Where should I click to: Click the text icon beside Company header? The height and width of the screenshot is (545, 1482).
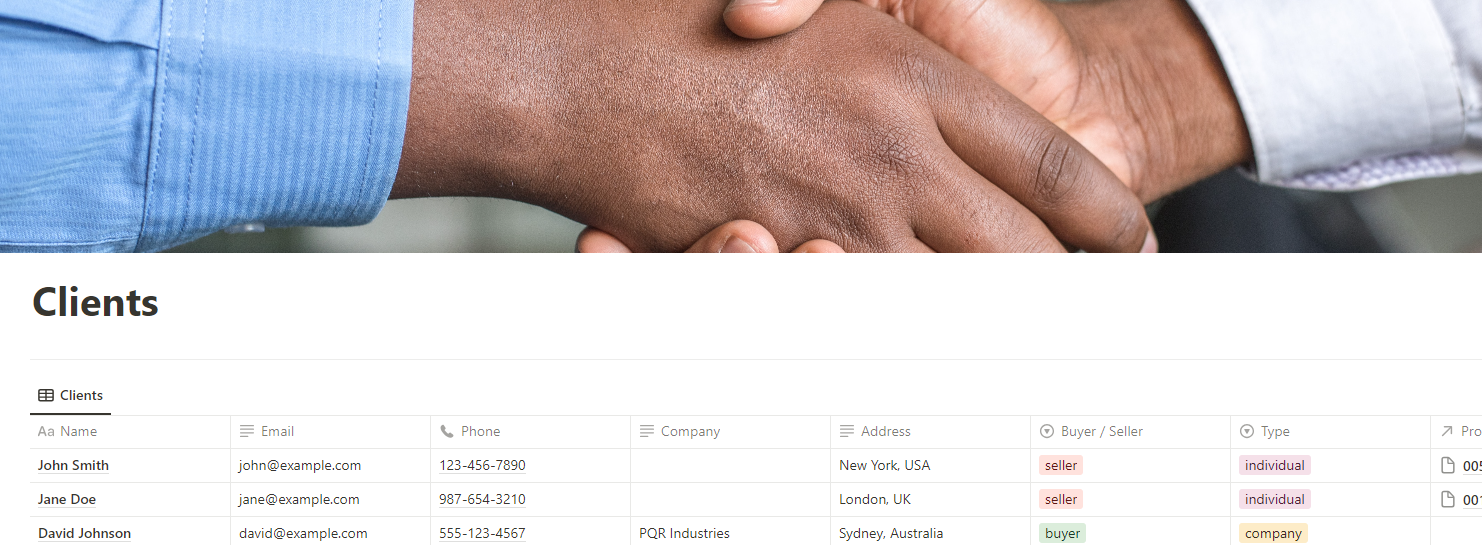[647, 431]
